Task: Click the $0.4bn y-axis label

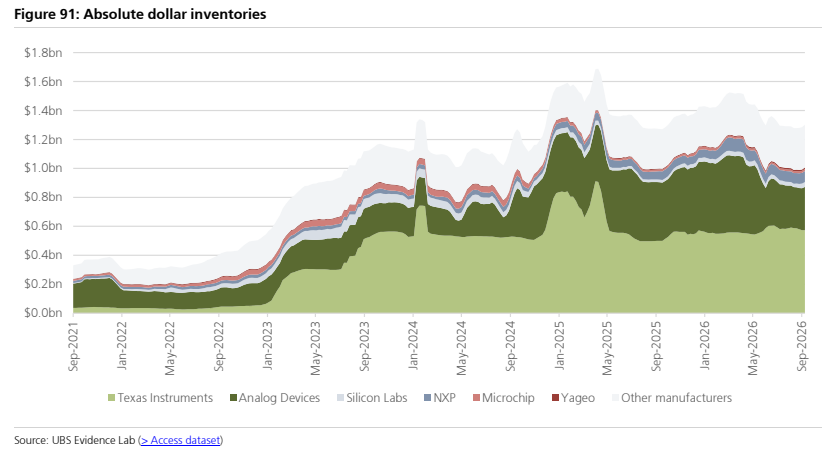Action: [43, 255]
